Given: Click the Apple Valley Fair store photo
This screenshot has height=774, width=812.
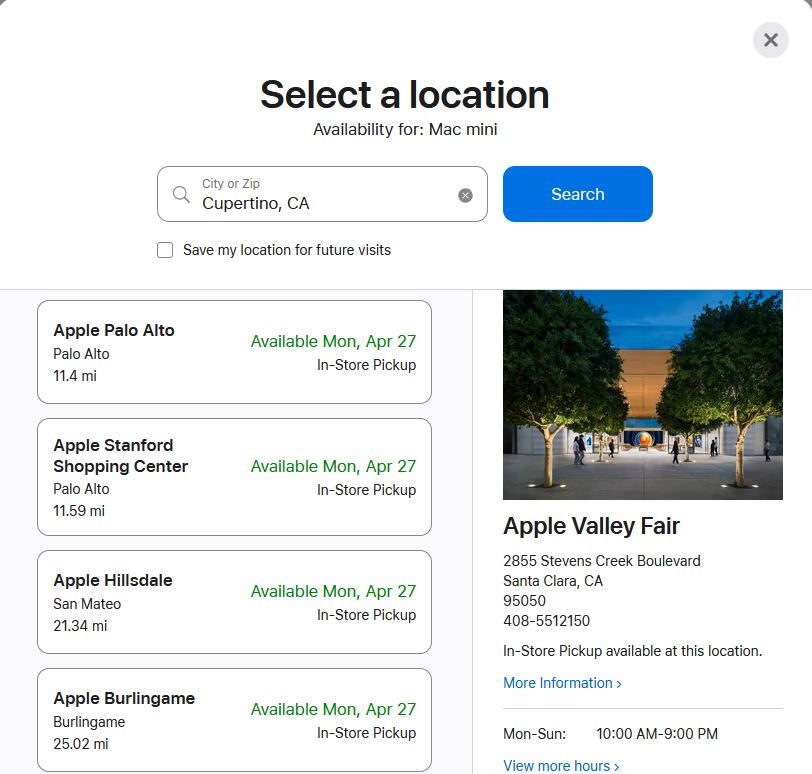Looking at the screenshot, I should (x=643, y=395).
